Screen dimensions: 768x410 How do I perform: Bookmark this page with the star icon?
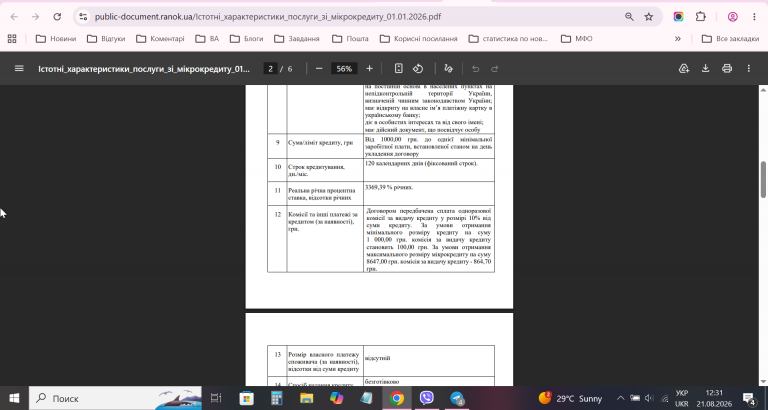click(x=649, y=17)
